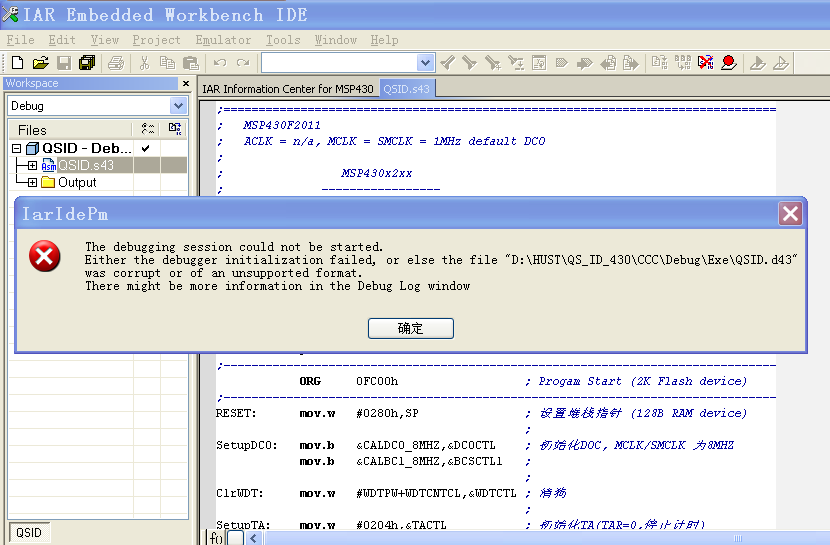Click the SetupDCO: label in the code
830x545 pixels.
tap(246, 446)
